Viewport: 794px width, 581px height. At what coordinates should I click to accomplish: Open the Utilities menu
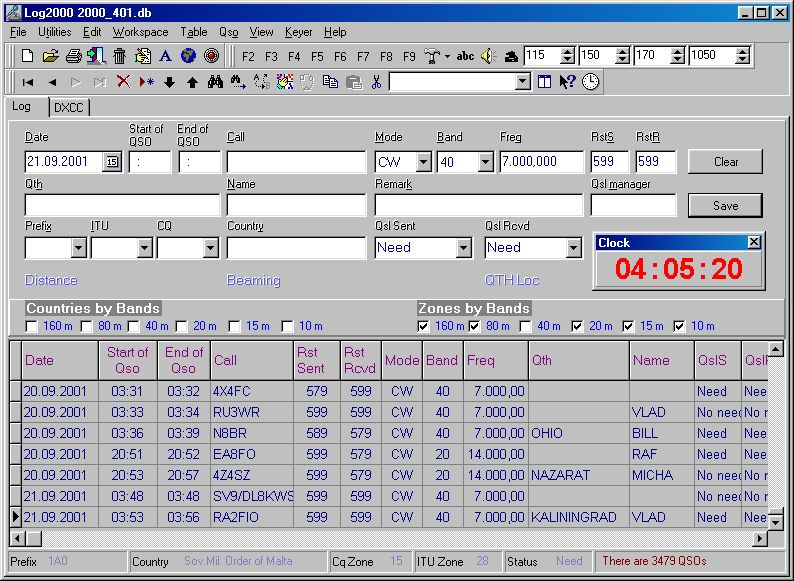tap(55, 32)
